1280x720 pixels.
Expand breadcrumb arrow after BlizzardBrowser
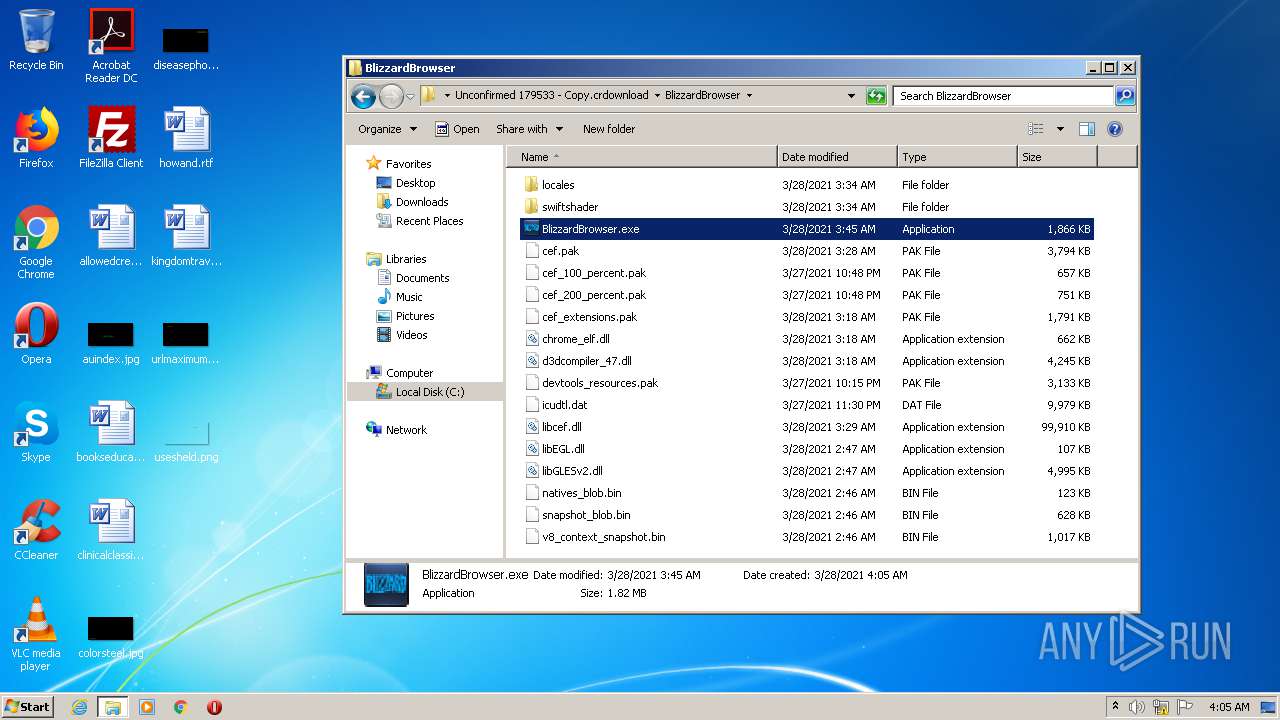coord(749,96)
